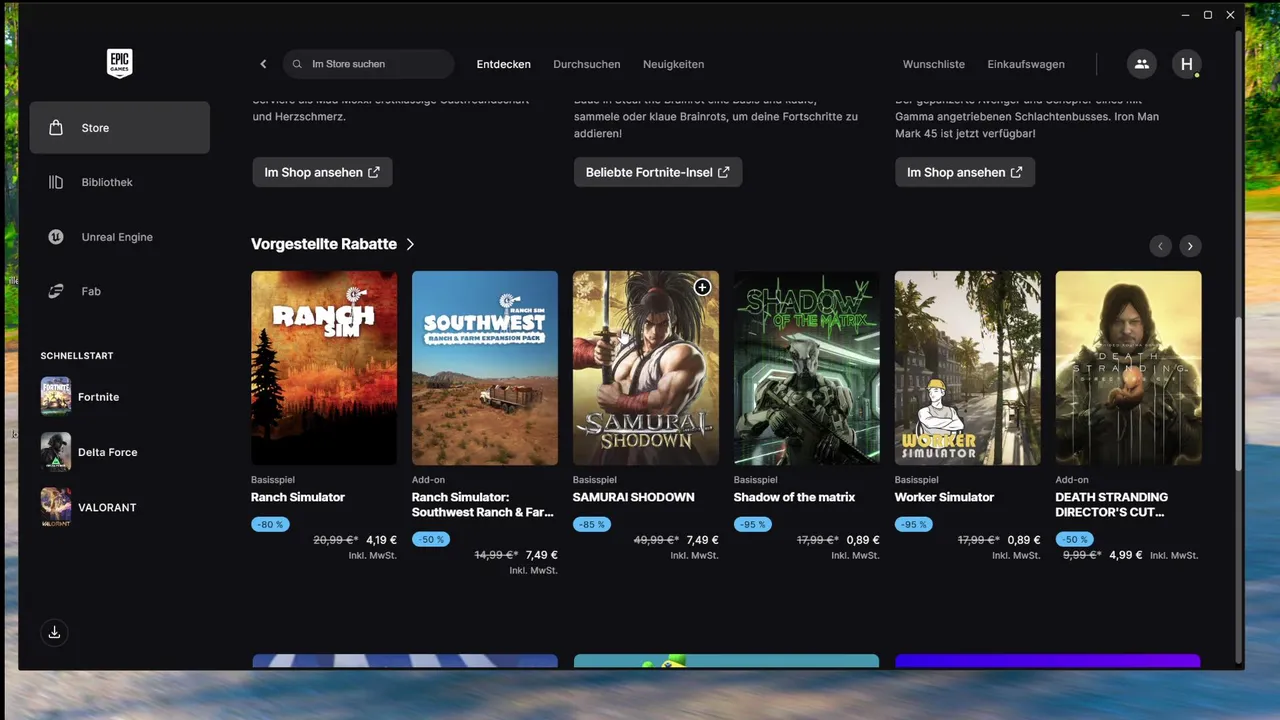Screen dimensions: 1280x720
Task: Click Ranch Simulator: Southwest Ranch title
Action: tap(483, 504)
